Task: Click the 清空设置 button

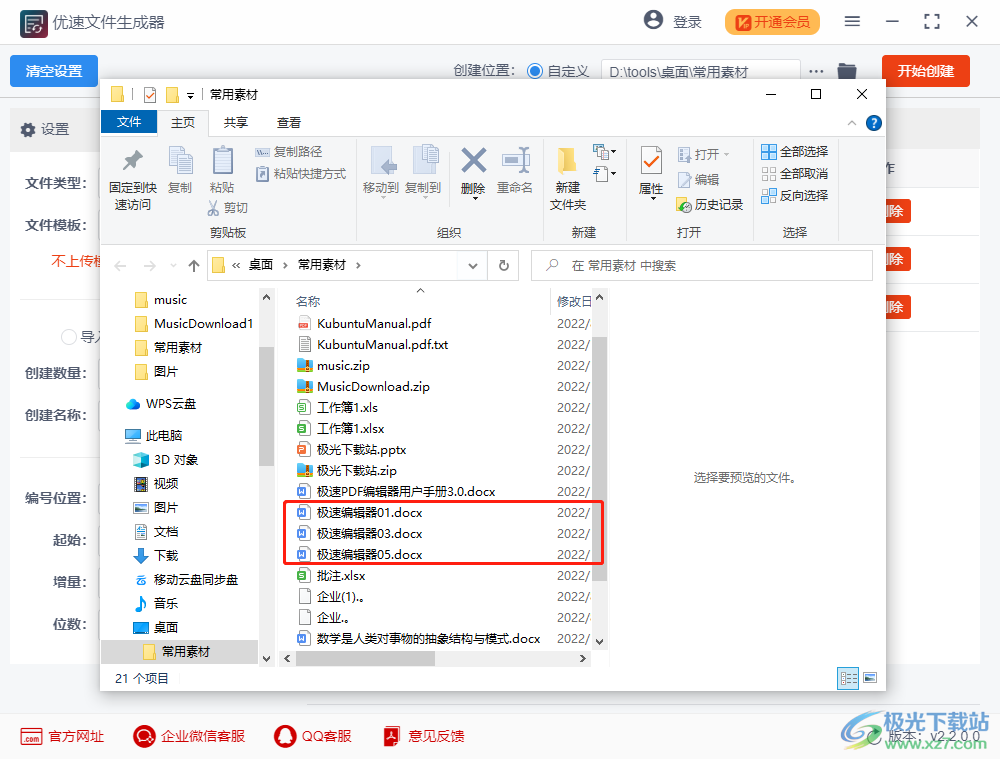Action: 54,71
